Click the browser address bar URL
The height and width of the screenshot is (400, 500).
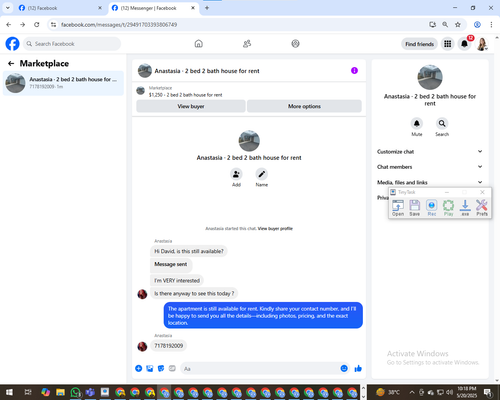[x=119, y=25]
